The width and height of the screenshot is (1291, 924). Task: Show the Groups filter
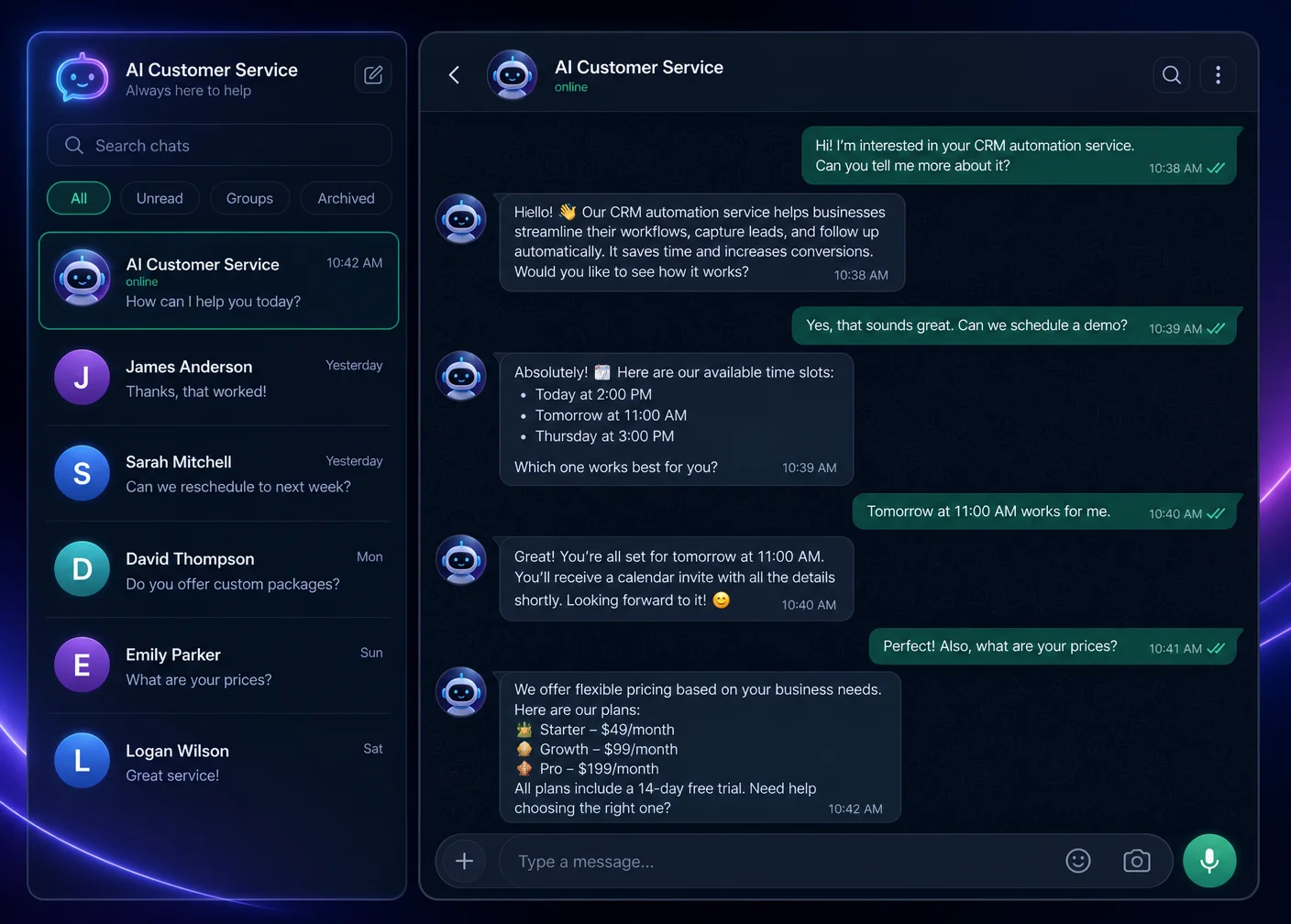[249, 198]
